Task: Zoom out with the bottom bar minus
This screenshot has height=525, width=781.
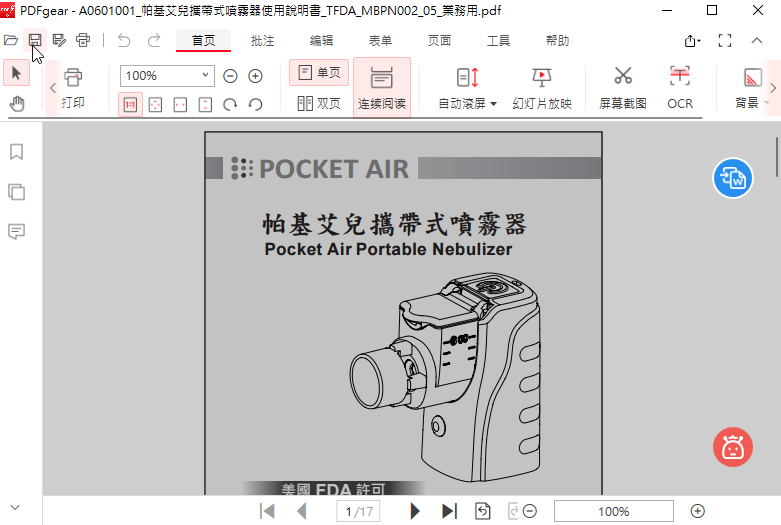Action: coord(530,512)
